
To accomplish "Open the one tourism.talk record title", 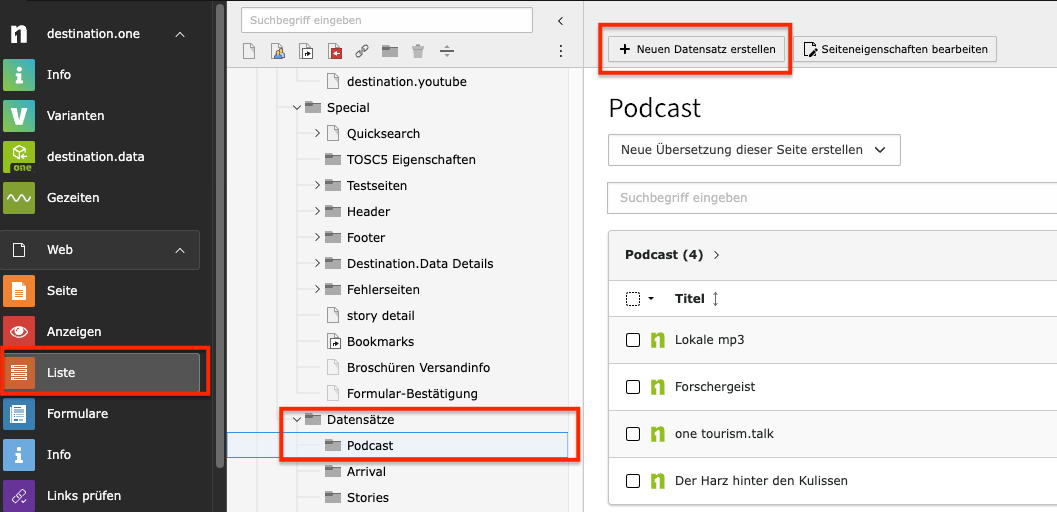I will [x=724, y=435].
